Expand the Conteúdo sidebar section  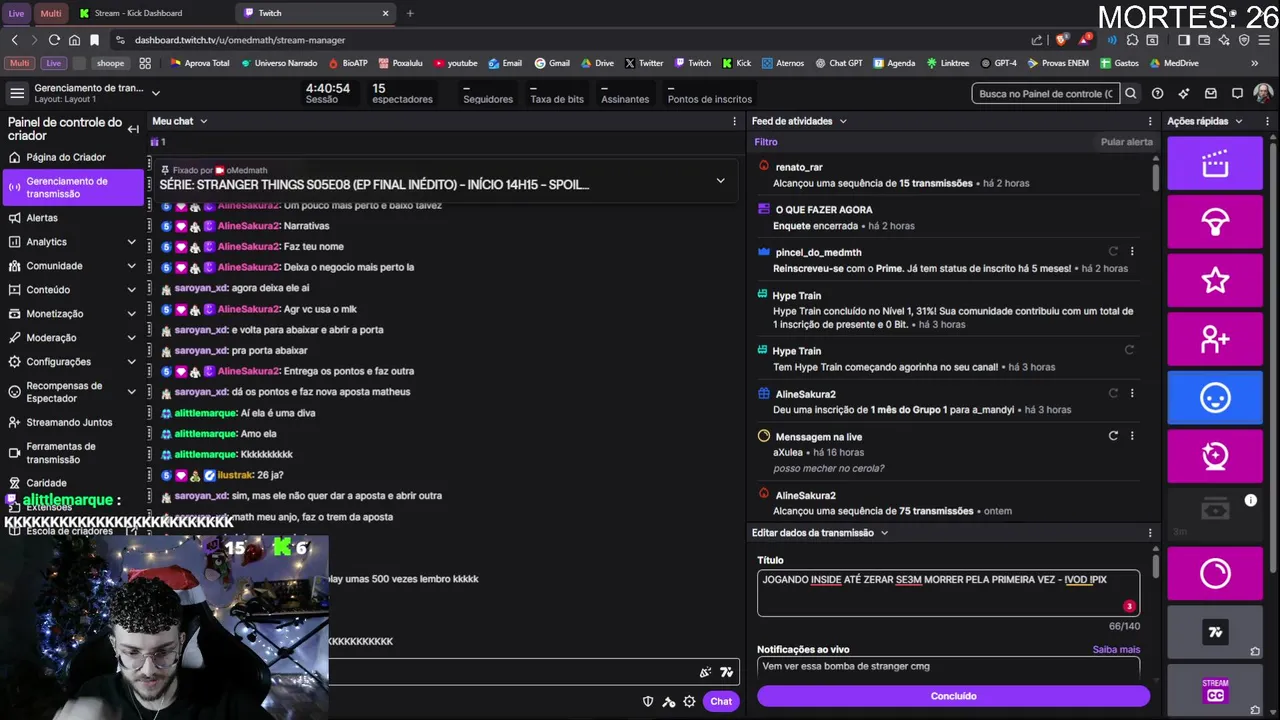point(131,290)
